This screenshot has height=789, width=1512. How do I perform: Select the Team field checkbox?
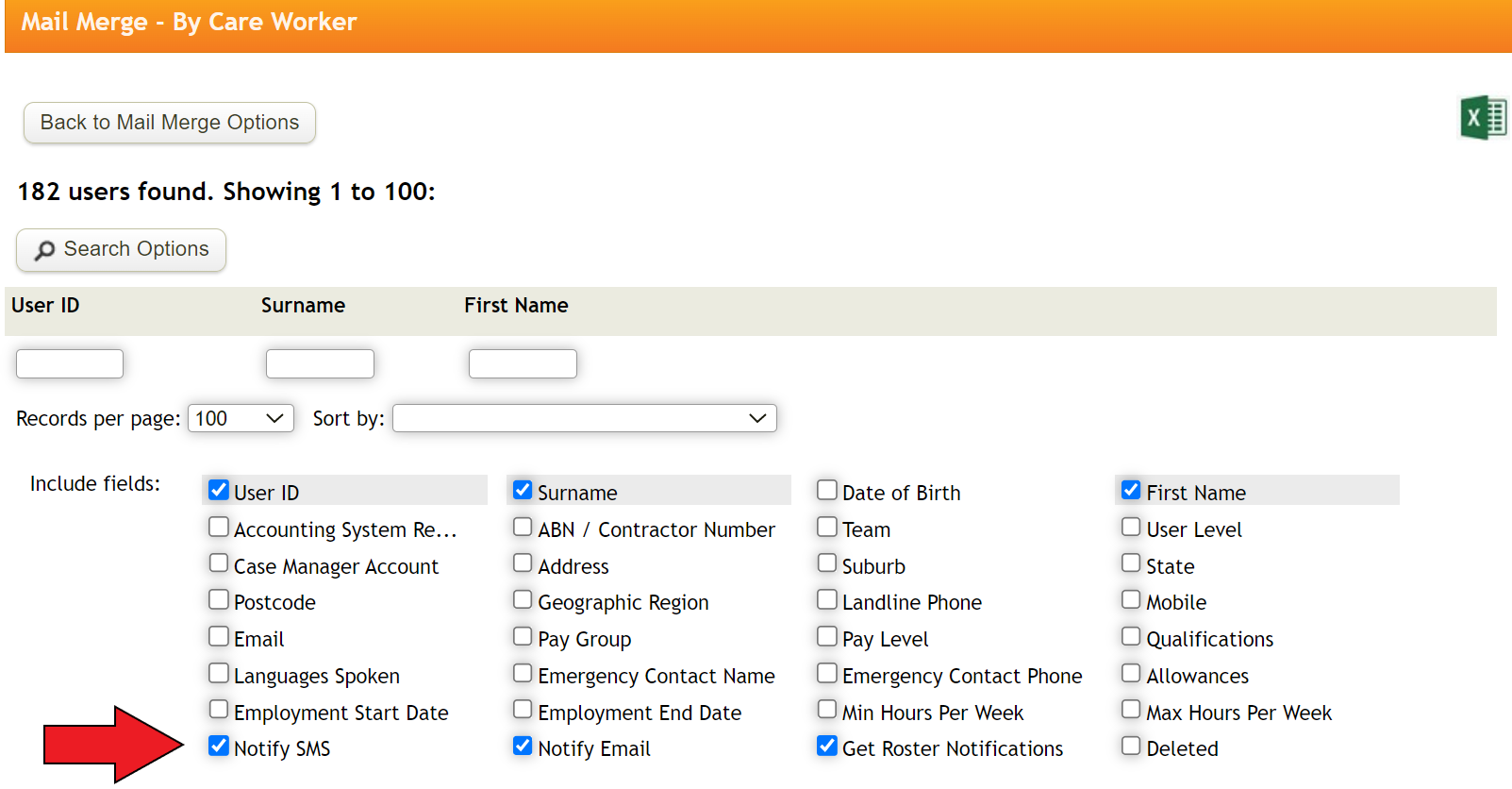pos(827,527)
